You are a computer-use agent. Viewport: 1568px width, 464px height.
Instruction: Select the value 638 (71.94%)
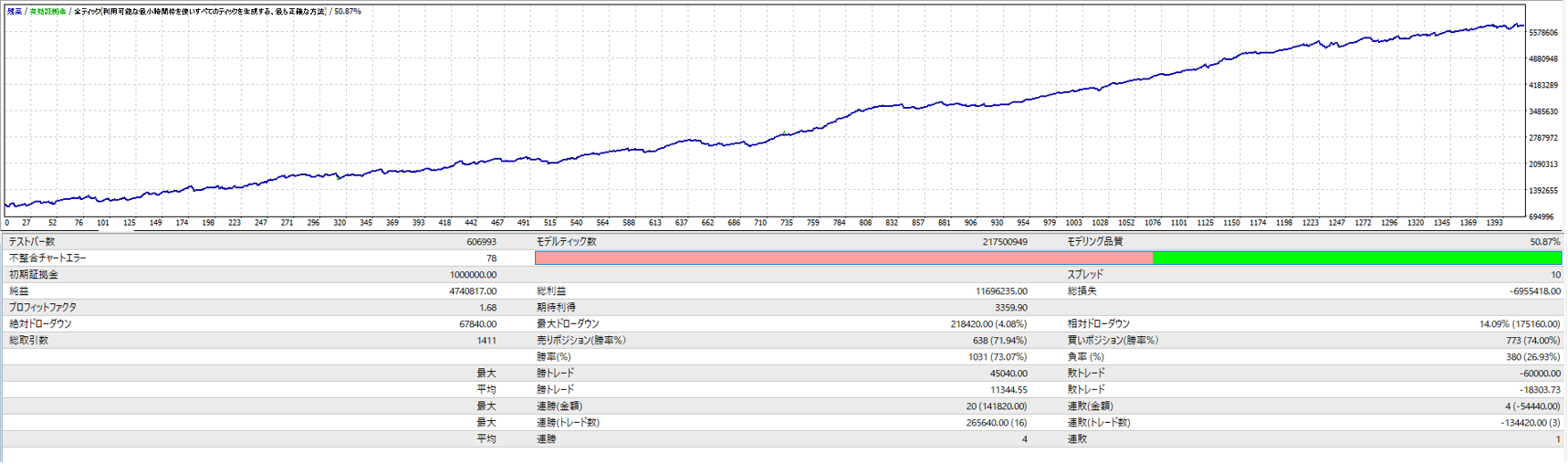1000,341
